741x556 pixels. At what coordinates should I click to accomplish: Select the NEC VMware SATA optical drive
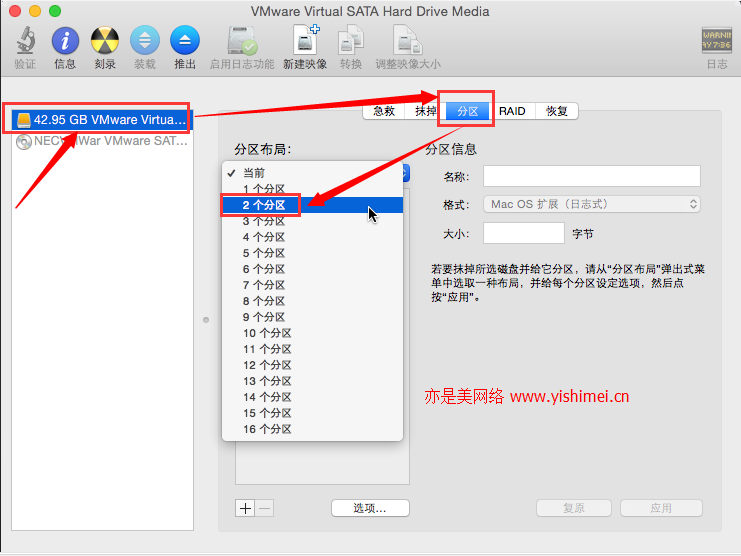tap(103, 141)
